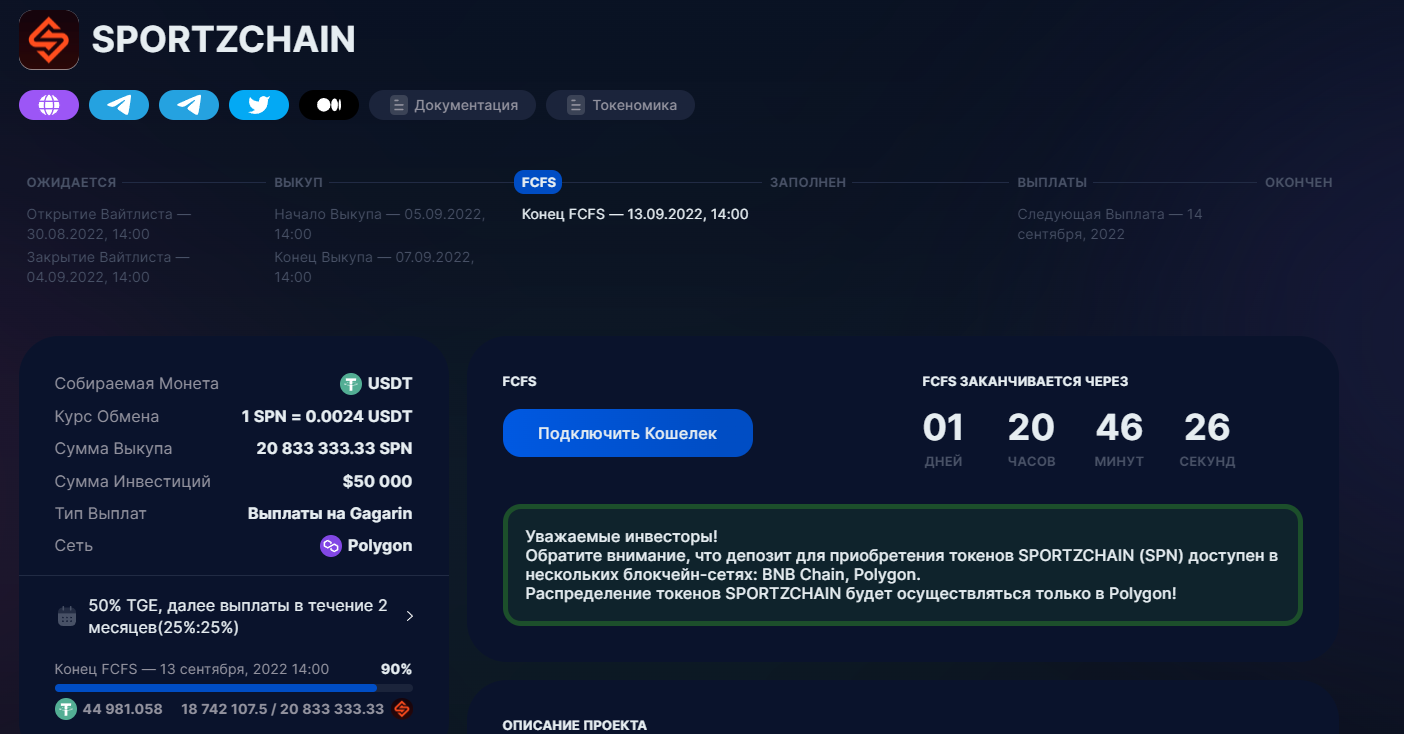
Task: Select the ВЫПЛАТЫ stage in timeline
Action: 1052,183
